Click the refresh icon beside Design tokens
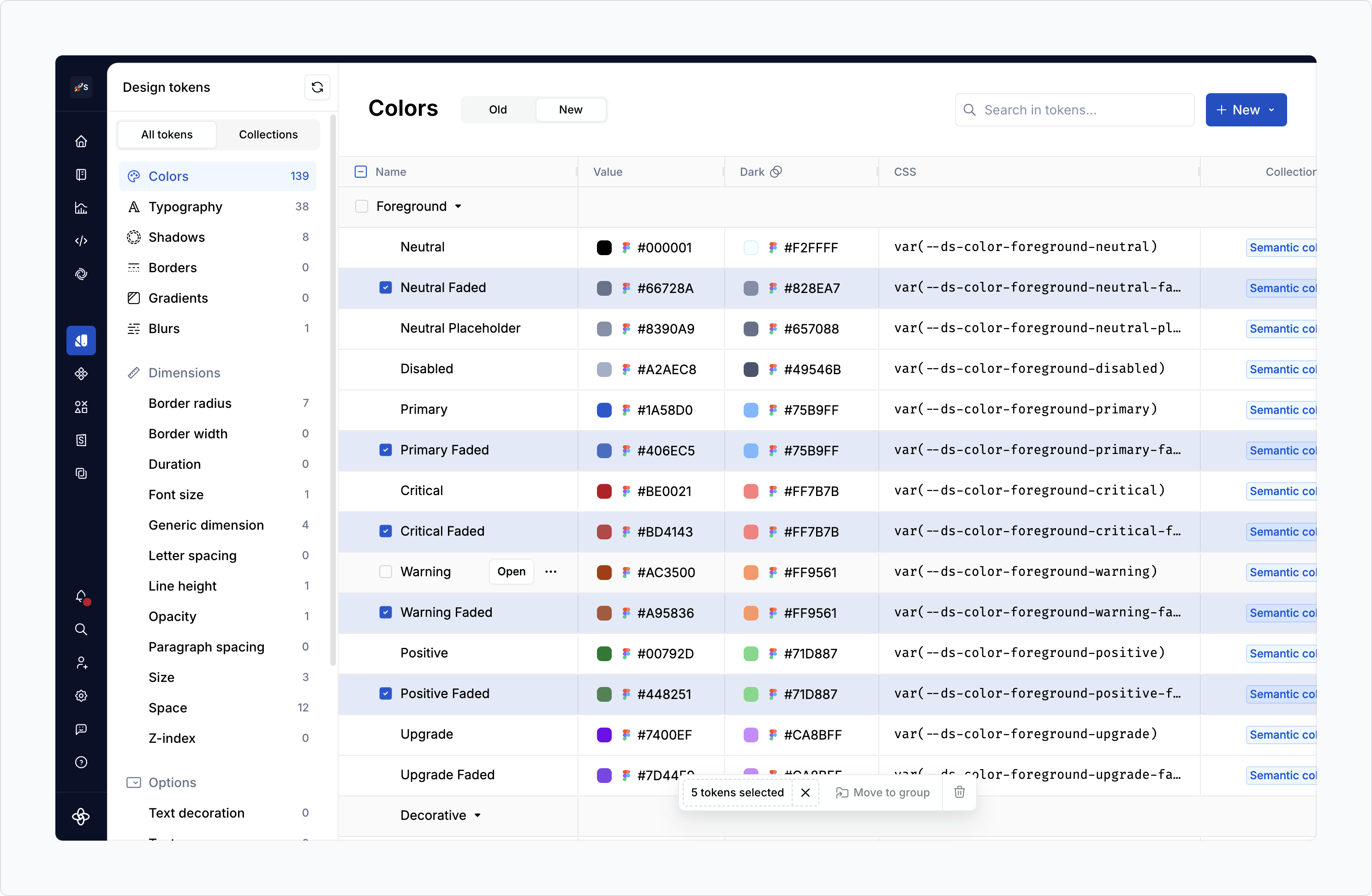This screenshot has width=1372, height=896. 317,88
